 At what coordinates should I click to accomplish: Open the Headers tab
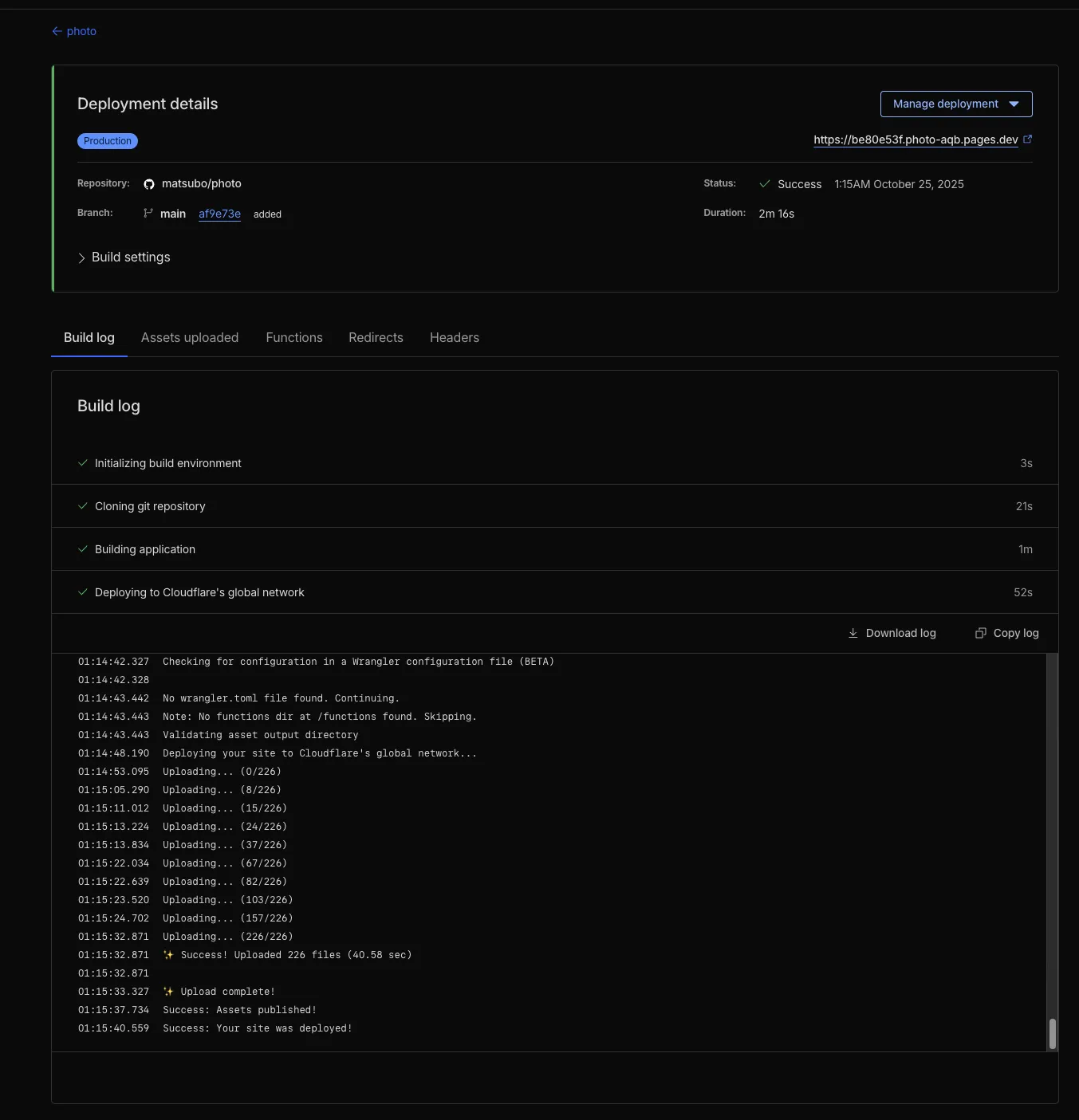(455, 337)
